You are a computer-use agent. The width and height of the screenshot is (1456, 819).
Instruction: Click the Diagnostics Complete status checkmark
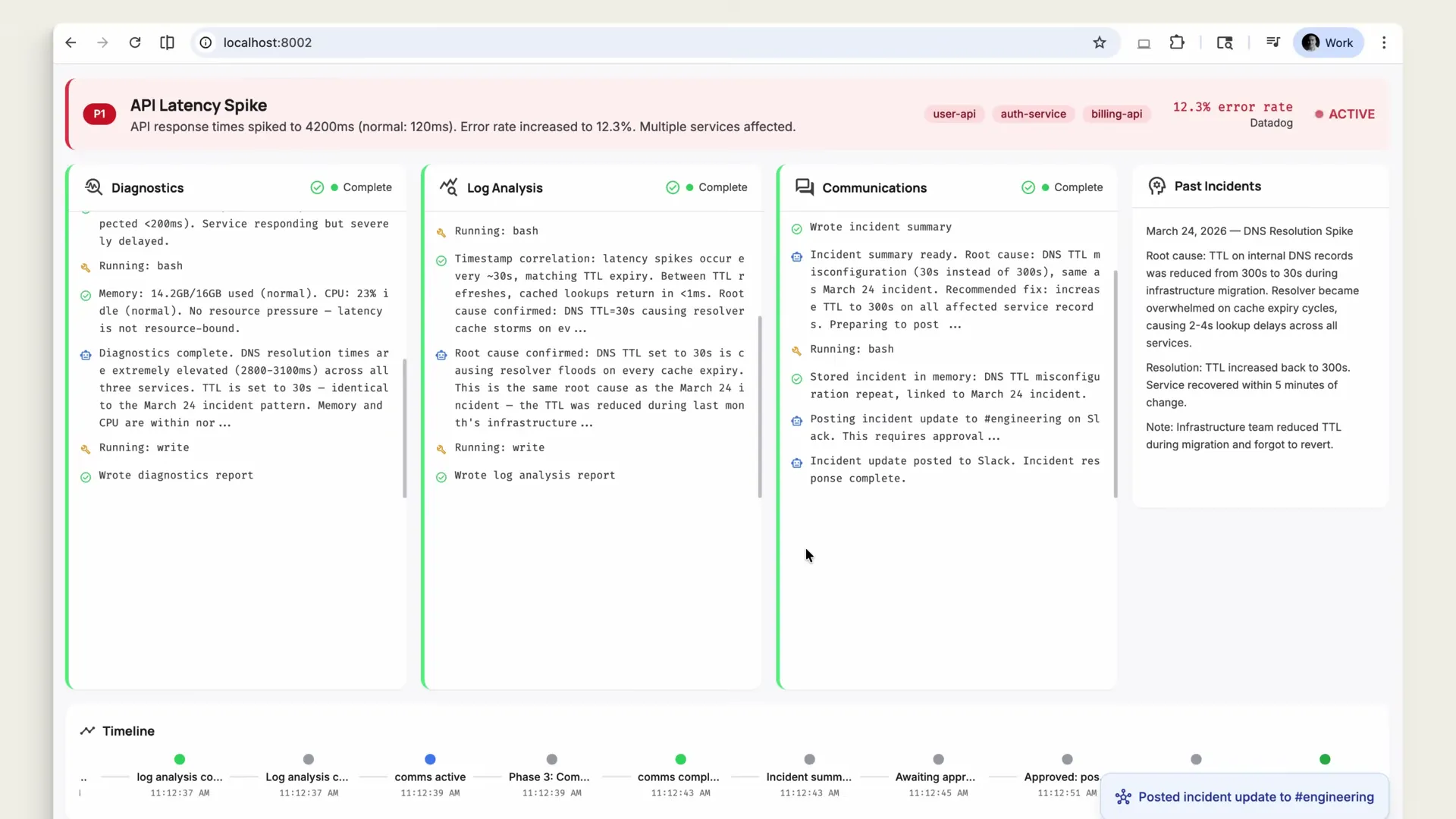[x=316, y=187]
